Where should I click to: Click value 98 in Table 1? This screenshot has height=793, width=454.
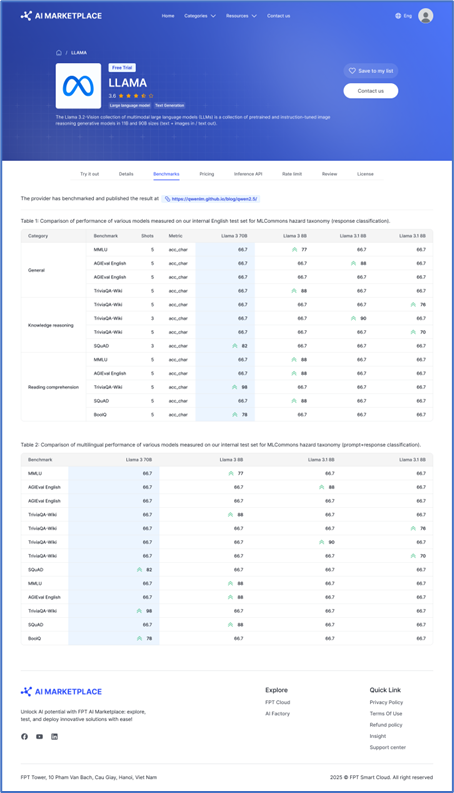coord(244,387)
